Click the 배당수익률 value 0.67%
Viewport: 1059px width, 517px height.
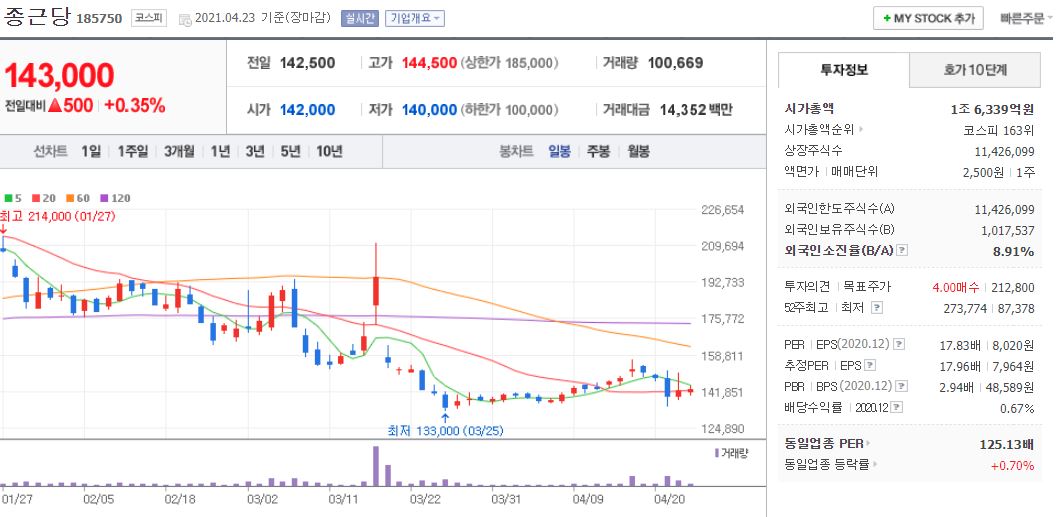point(1017,408)
